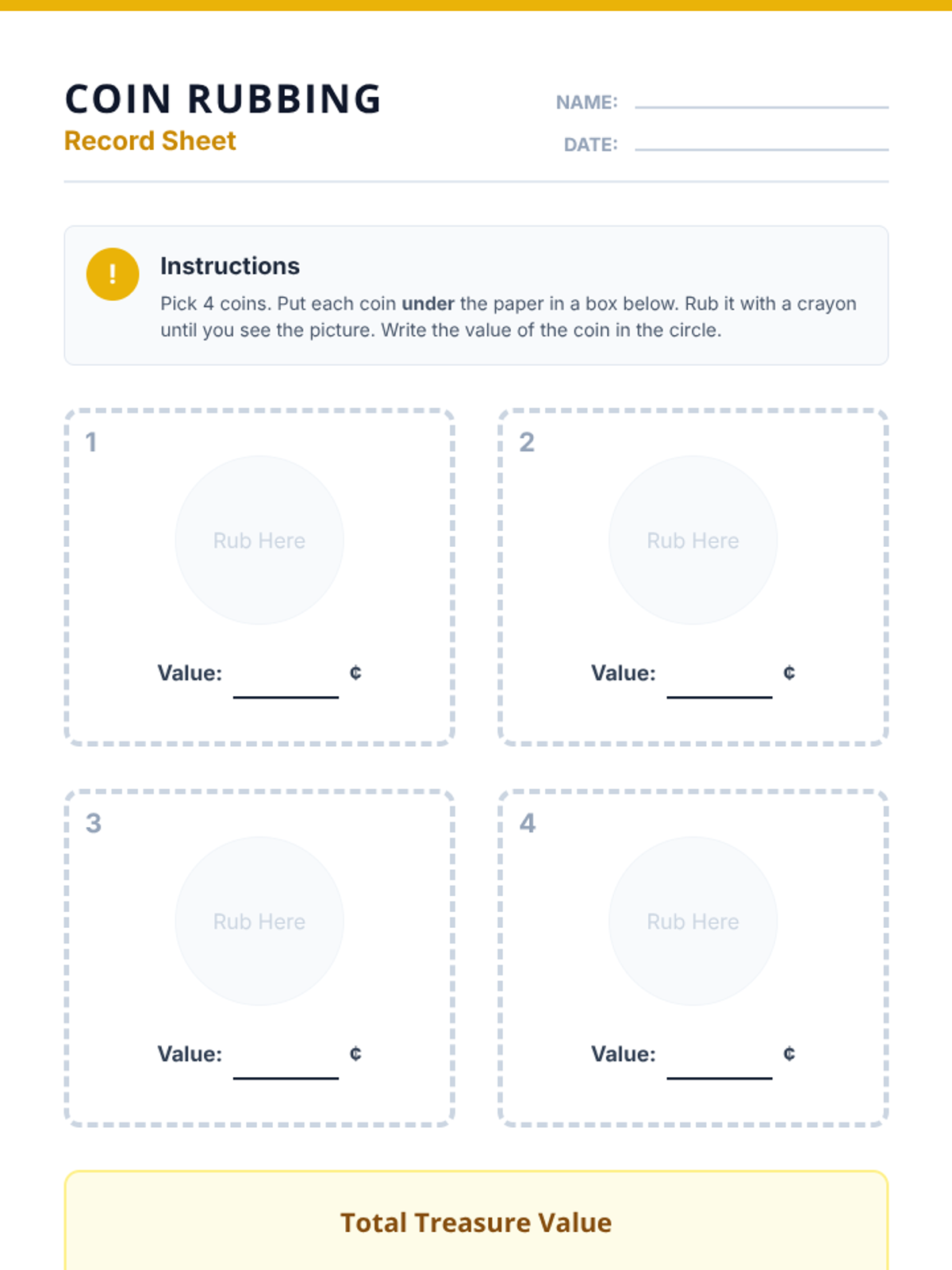Click the cent symbol in box 2
The height and width of the screenshot is (1270, 952).
pyautogui.click(x=789, y=673)
